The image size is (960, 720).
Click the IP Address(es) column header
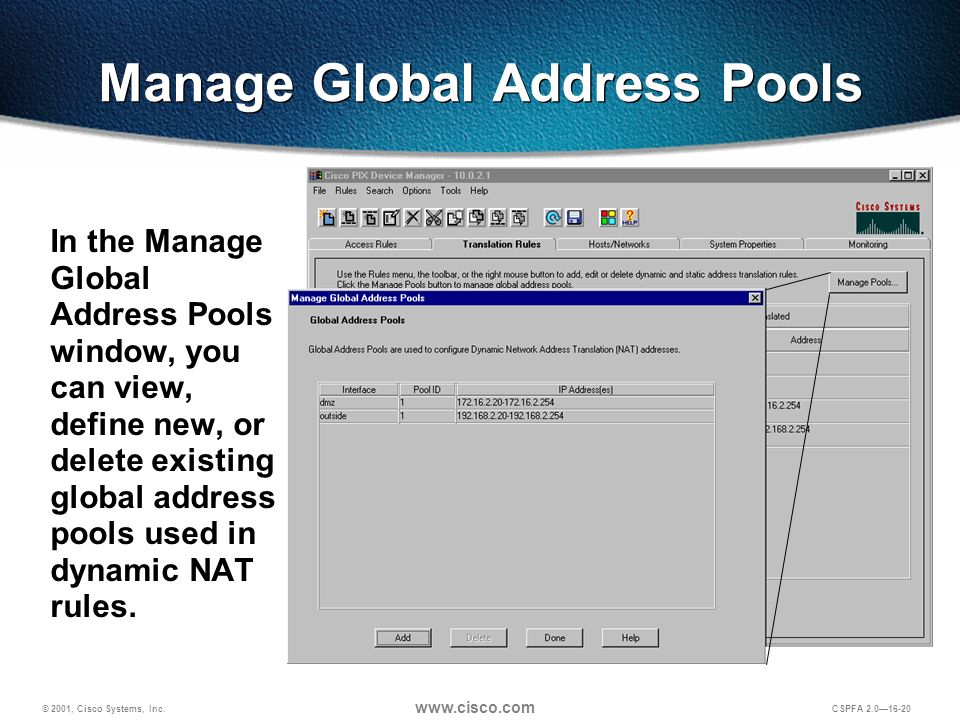tap(585, 389)
